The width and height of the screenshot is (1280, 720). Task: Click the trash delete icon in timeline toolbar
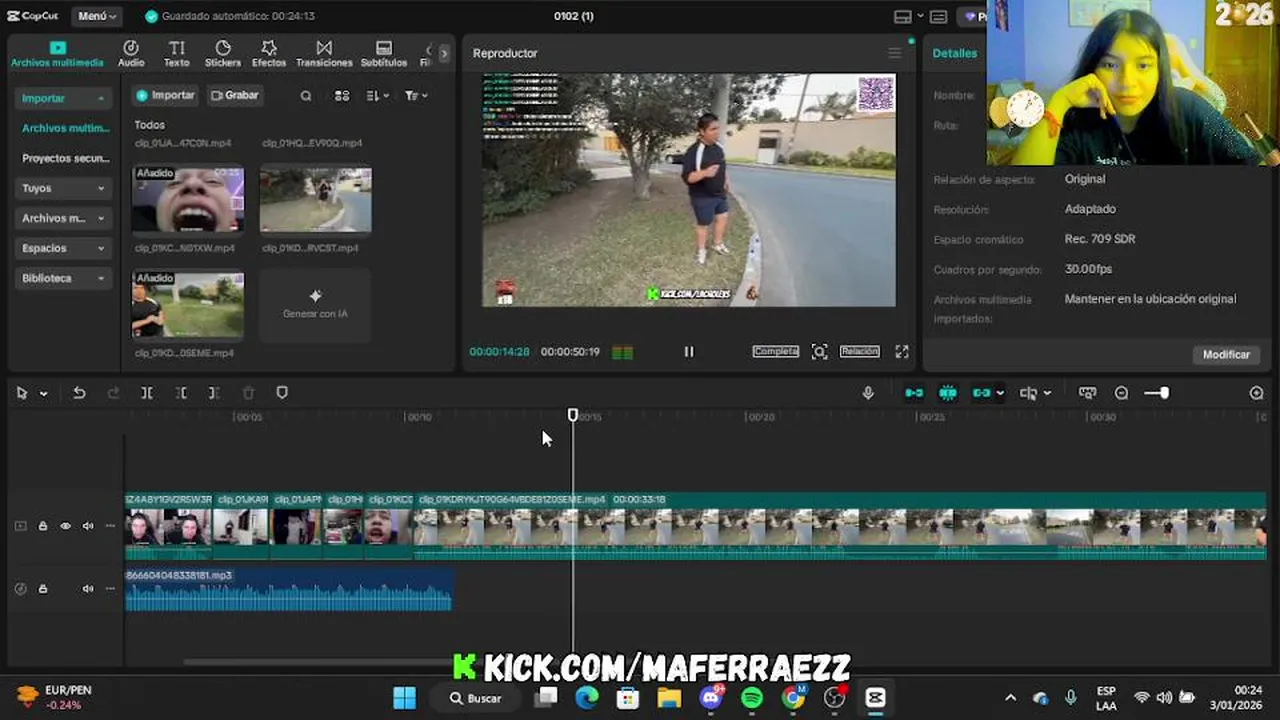[x=248, y=393]
